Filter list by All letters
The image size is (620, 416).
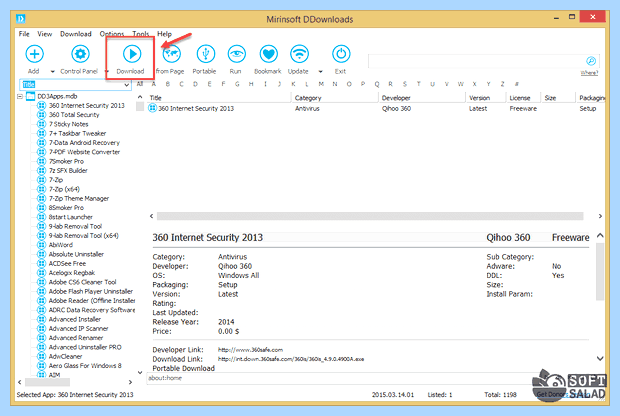click(x=140, y=84)
